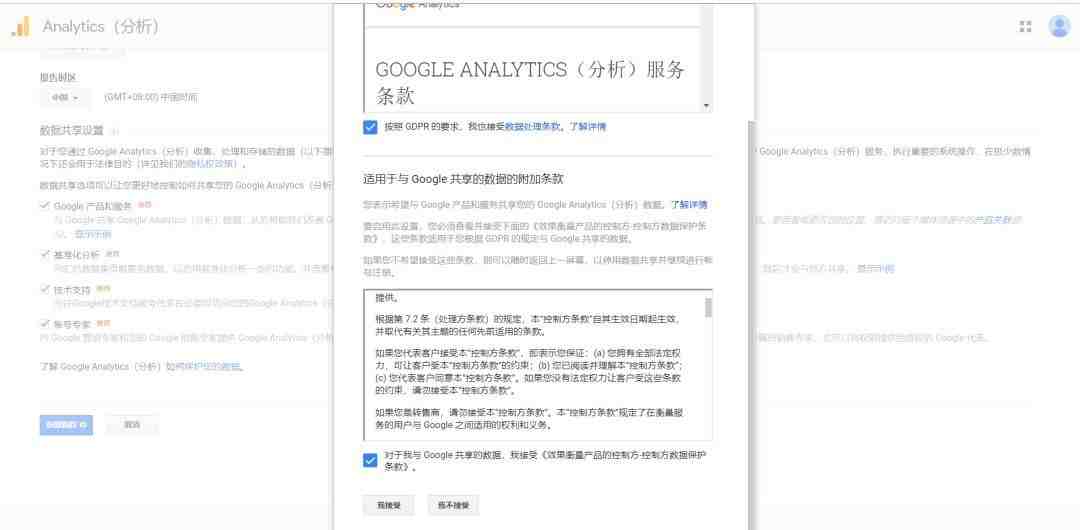
Task: Open the privacy policy link in data sharing text
Action: click(213, 164)
